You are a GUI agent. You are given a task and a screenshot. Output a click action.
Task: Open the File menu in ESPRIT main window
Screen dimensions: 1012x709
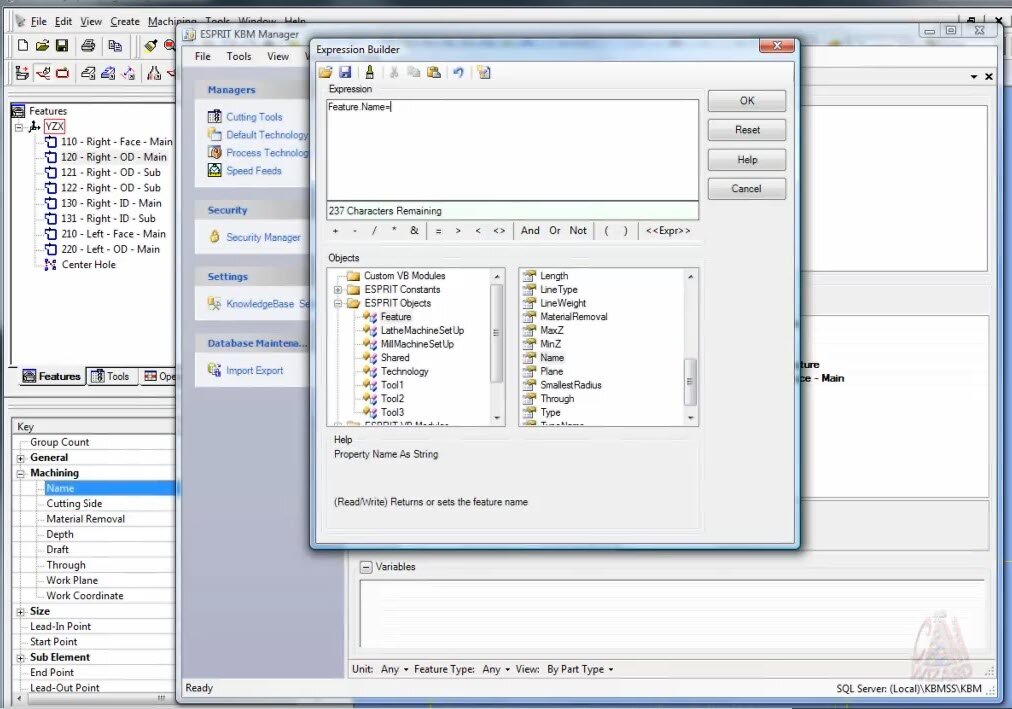coord(39,21)
